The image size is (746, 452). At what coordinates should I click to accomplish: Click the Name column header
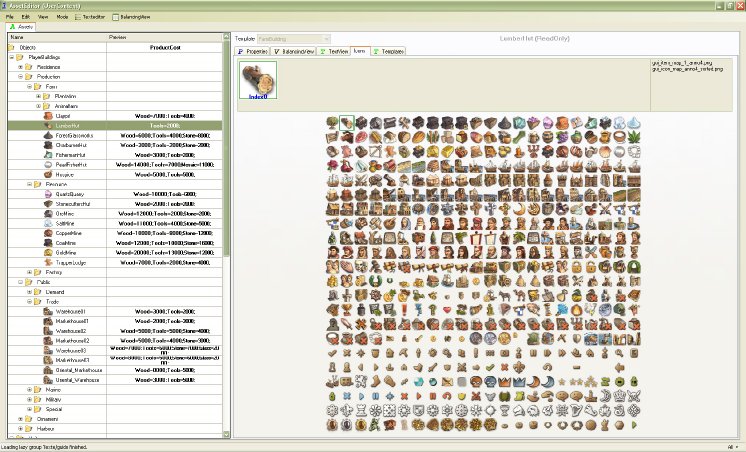57,37
